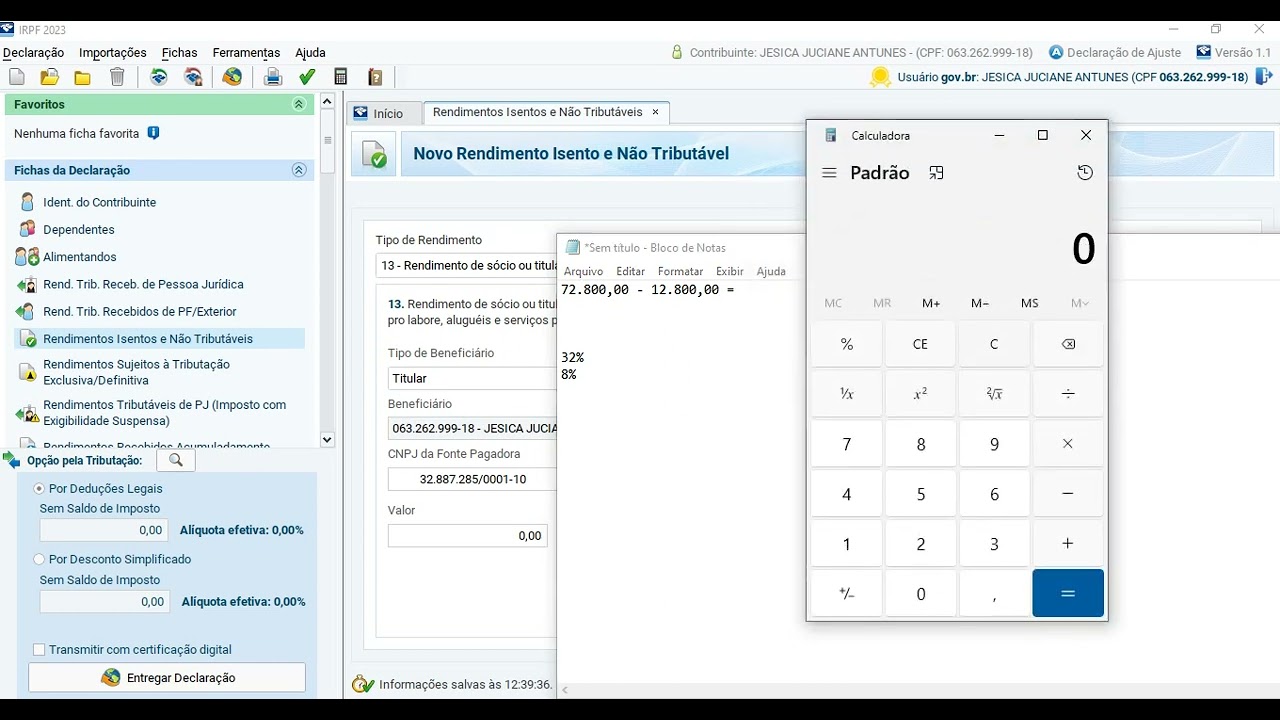Open the Ferramentas menu

[246, 53]
